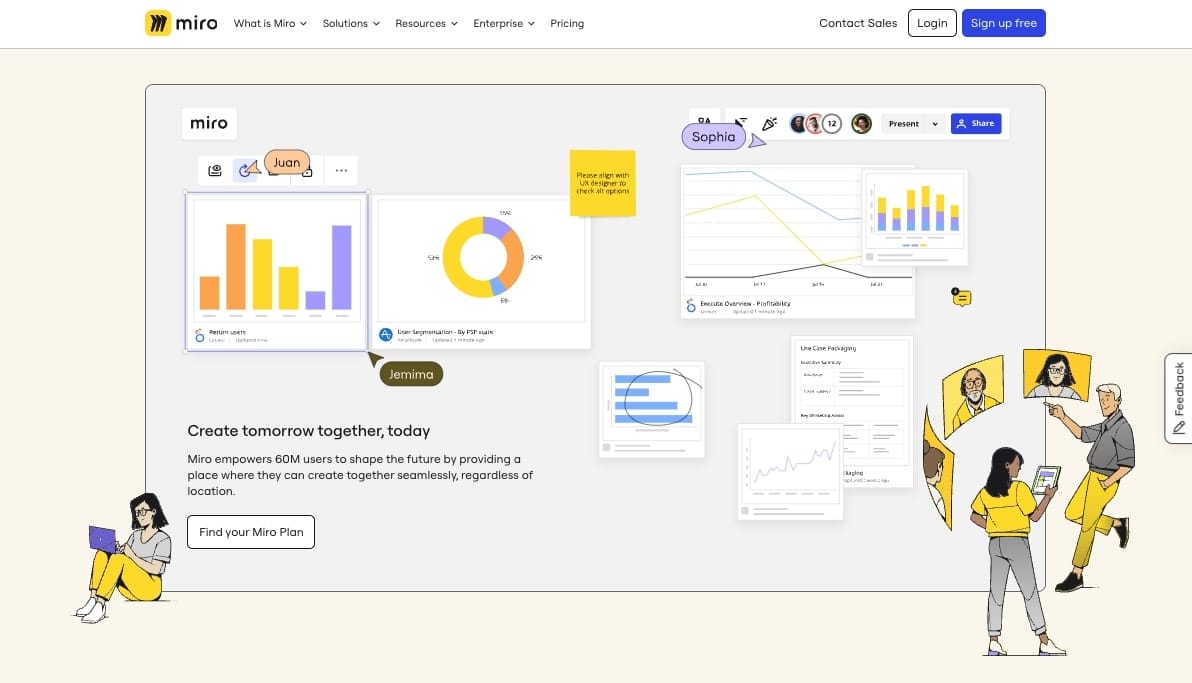The image size is (1192, 683).
Task: Click the lock icon in the widget toolbar
Action: [308, 172]
